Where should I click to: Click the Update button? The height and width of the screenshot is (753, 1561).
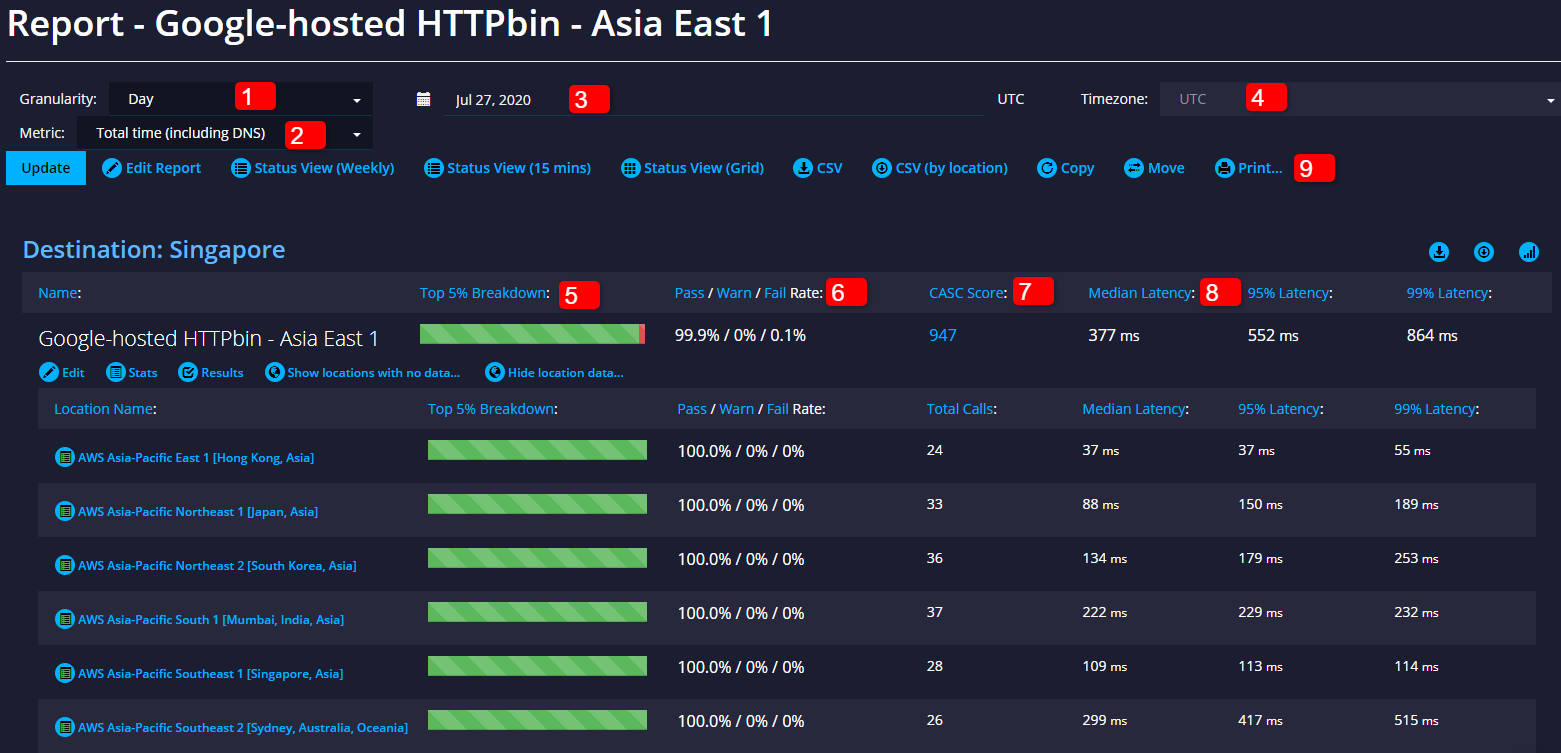click(x=46, y=168)
